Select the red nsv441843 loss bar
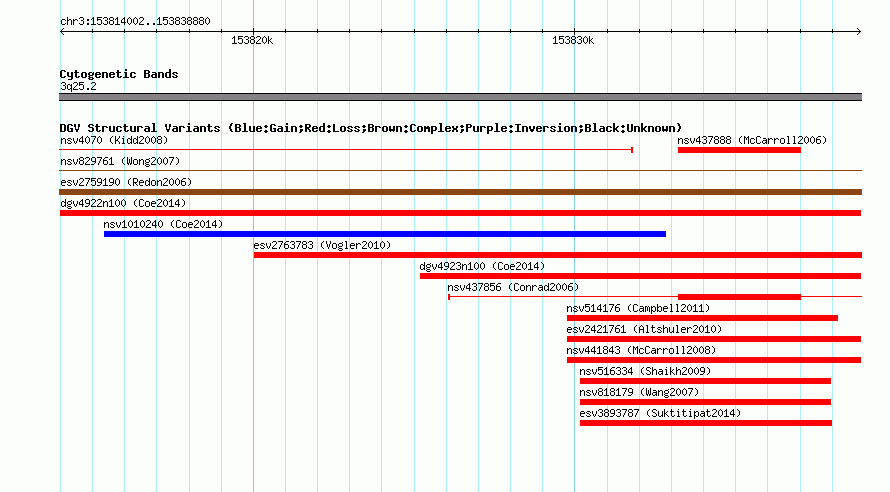The image size is (890, 492). point(714,360)
